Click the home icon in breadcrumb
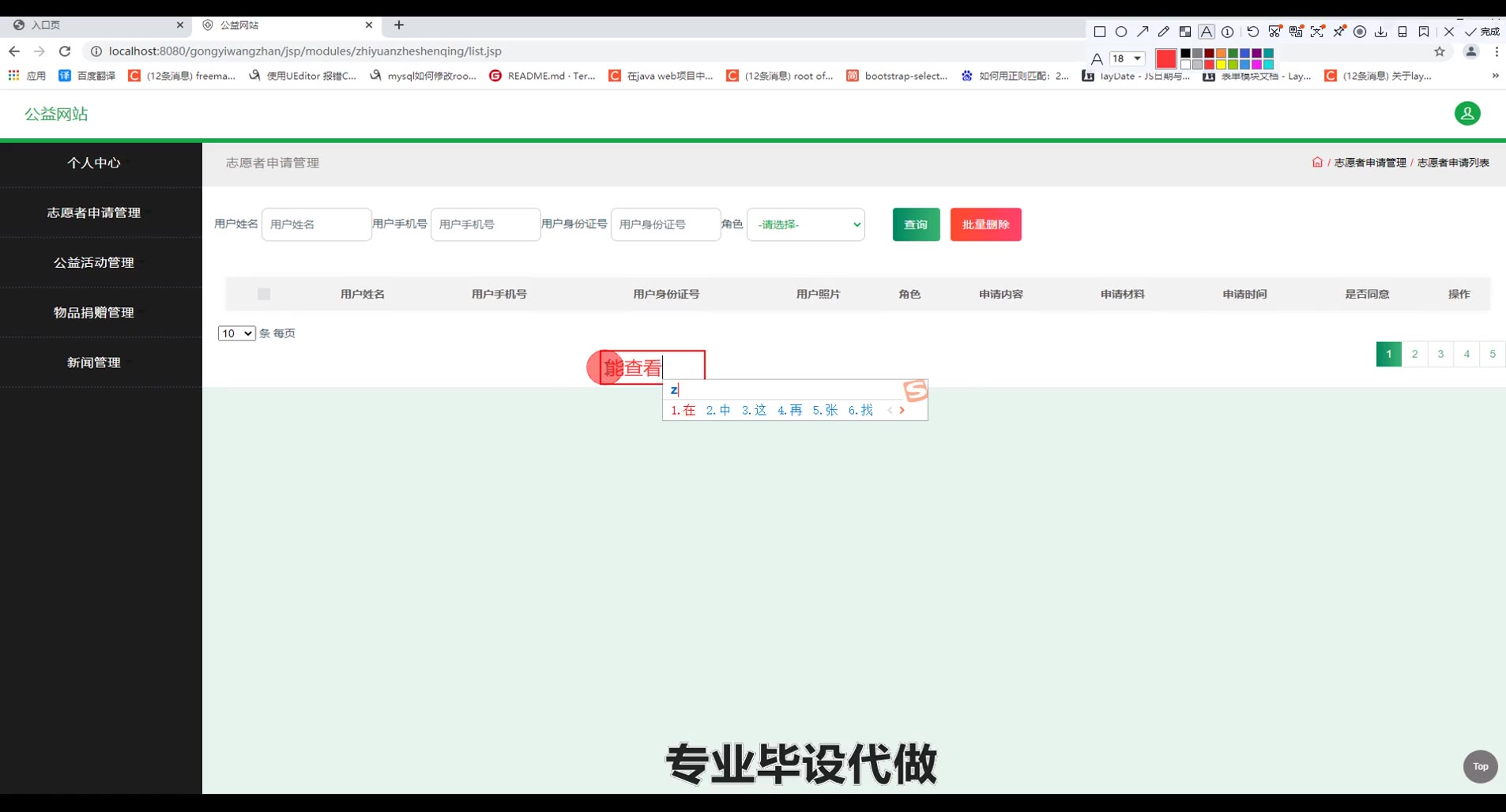Screen dimensions: 1506x812 1316,163
